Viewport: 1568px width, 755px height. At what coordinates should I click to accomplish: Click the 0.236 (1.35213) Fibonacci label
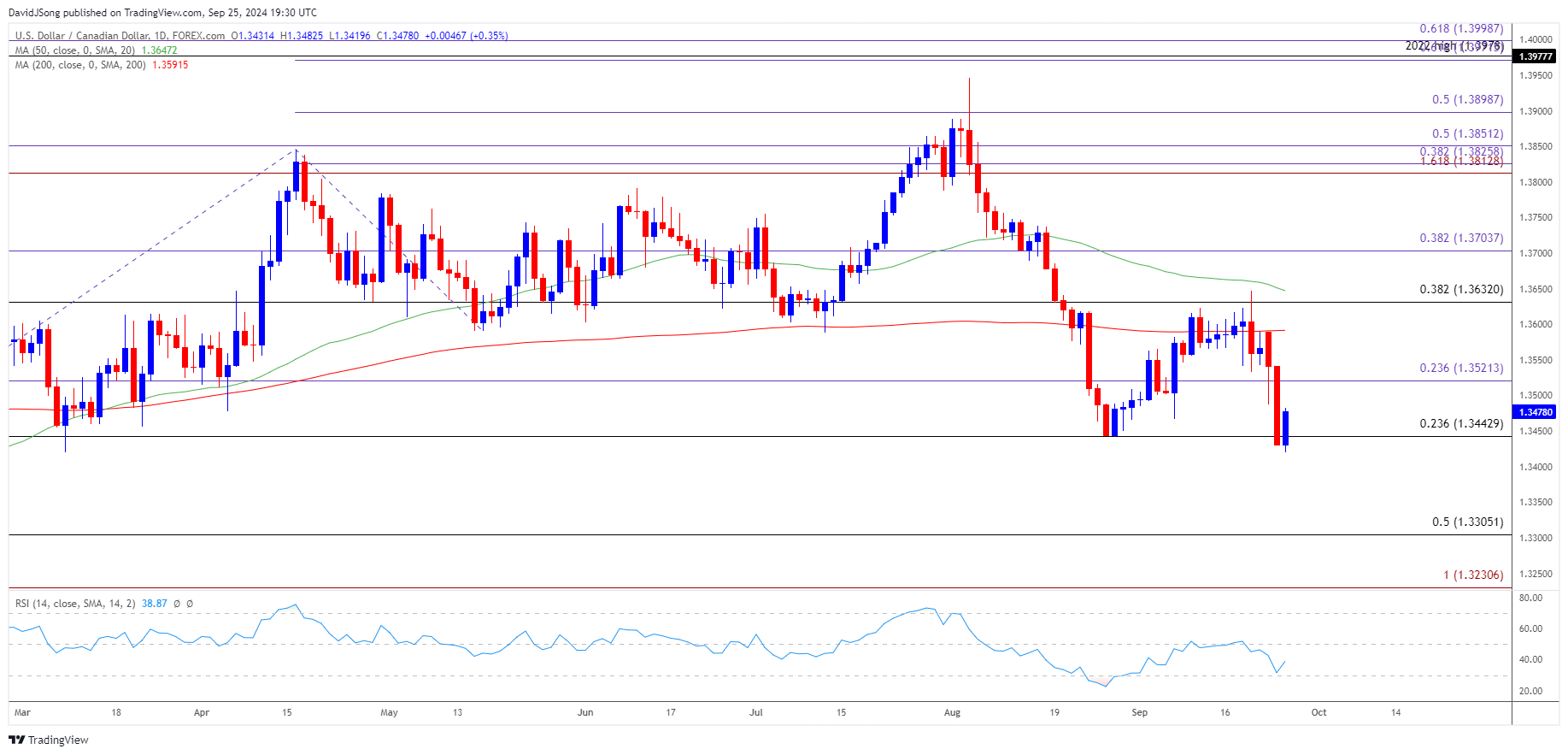tap(1461, 368)
